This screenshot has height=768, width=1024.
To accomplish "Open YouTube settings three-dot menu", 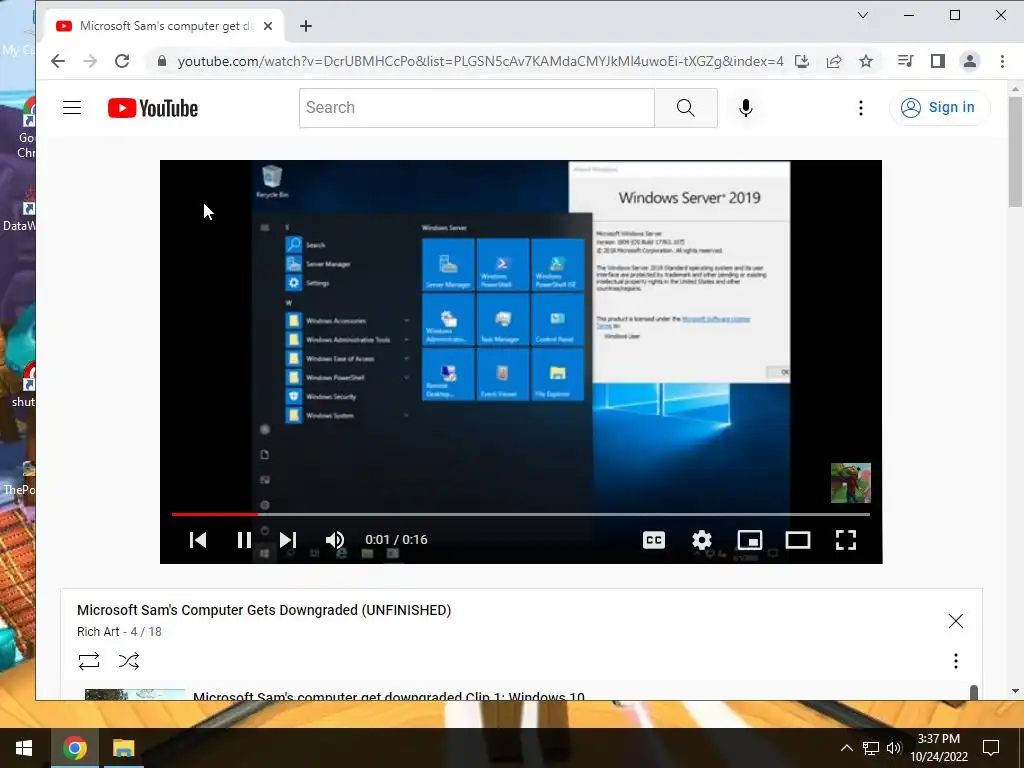I will coord(861,108).
